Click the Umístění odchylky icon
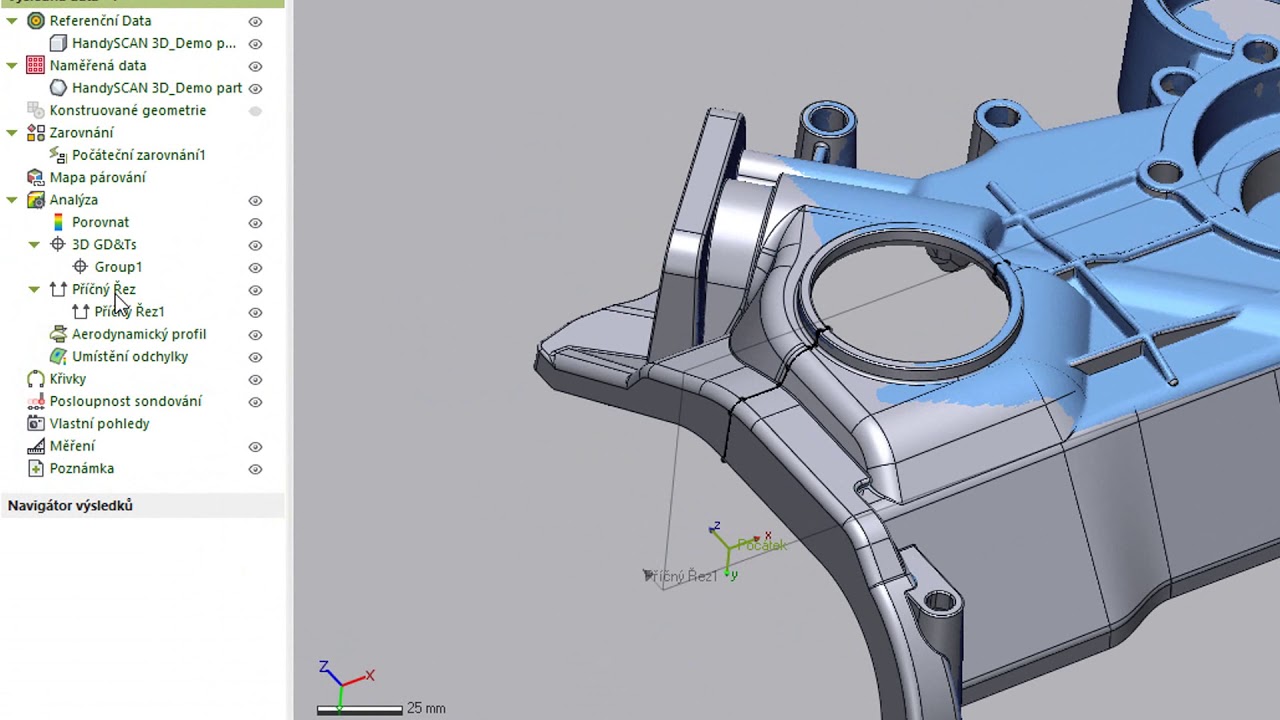 [58, 356]
